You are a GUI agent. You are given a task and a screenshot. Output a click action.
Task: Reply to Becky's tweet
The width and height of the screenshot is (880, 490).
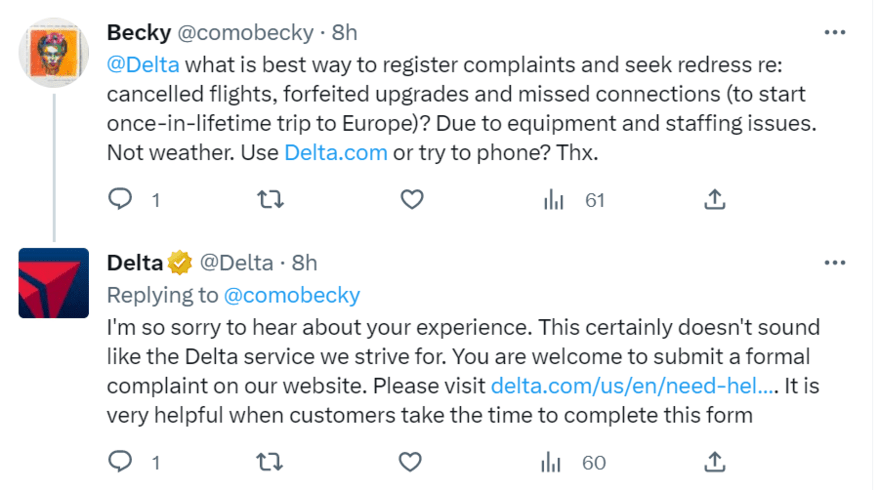click(x=121, y=200)
